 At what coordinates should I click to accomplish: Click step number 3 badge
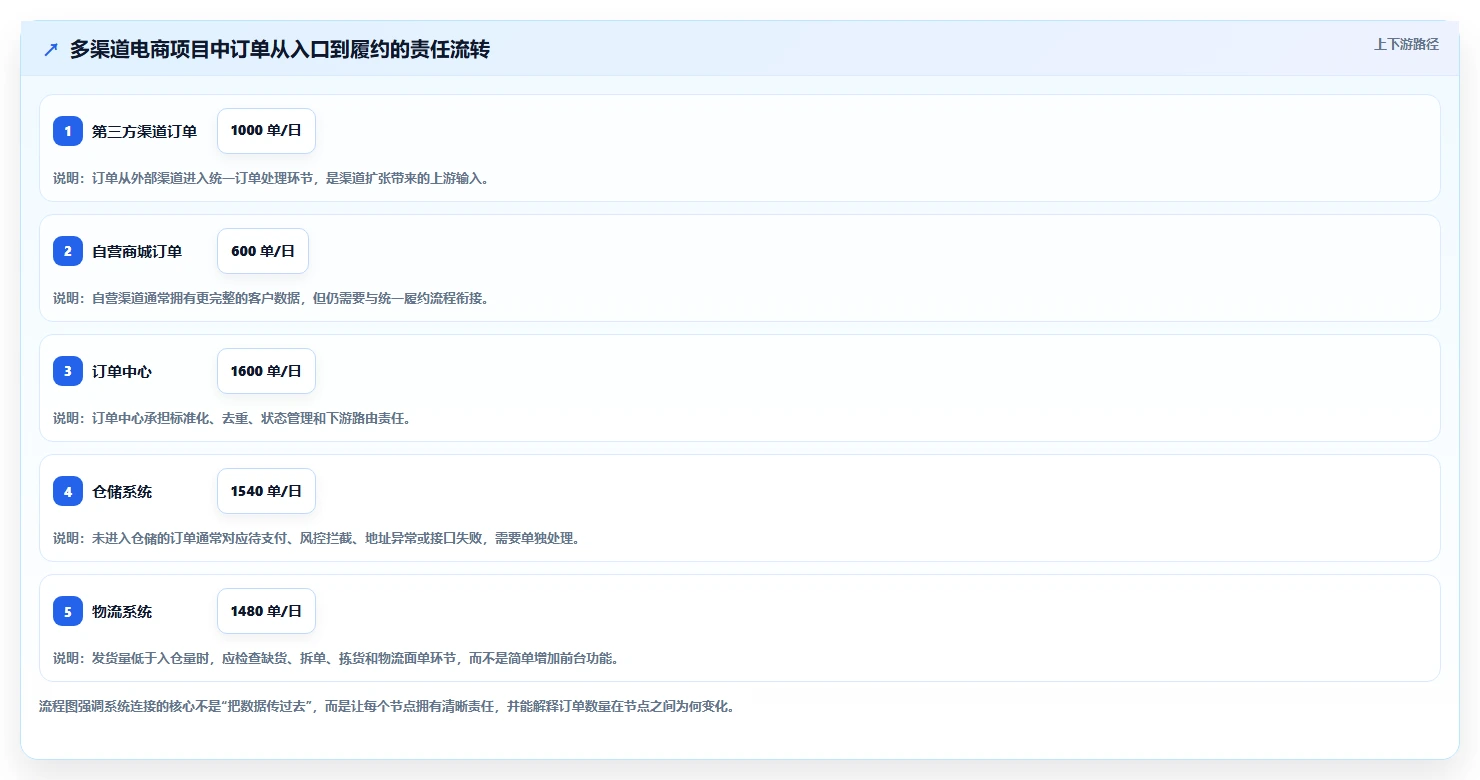(68, 371)
